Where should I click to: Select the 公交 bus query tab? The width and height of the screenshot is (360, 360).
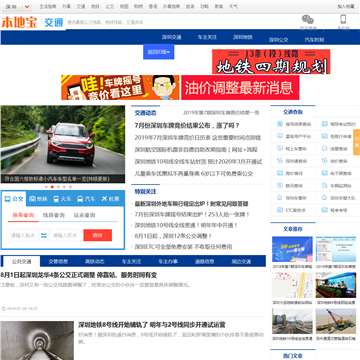(x=14, y=199)
